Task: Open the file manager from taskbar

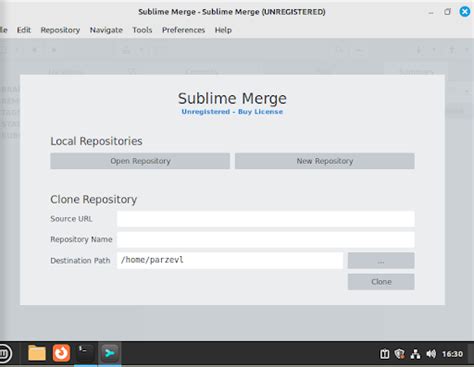Action: 37,353
